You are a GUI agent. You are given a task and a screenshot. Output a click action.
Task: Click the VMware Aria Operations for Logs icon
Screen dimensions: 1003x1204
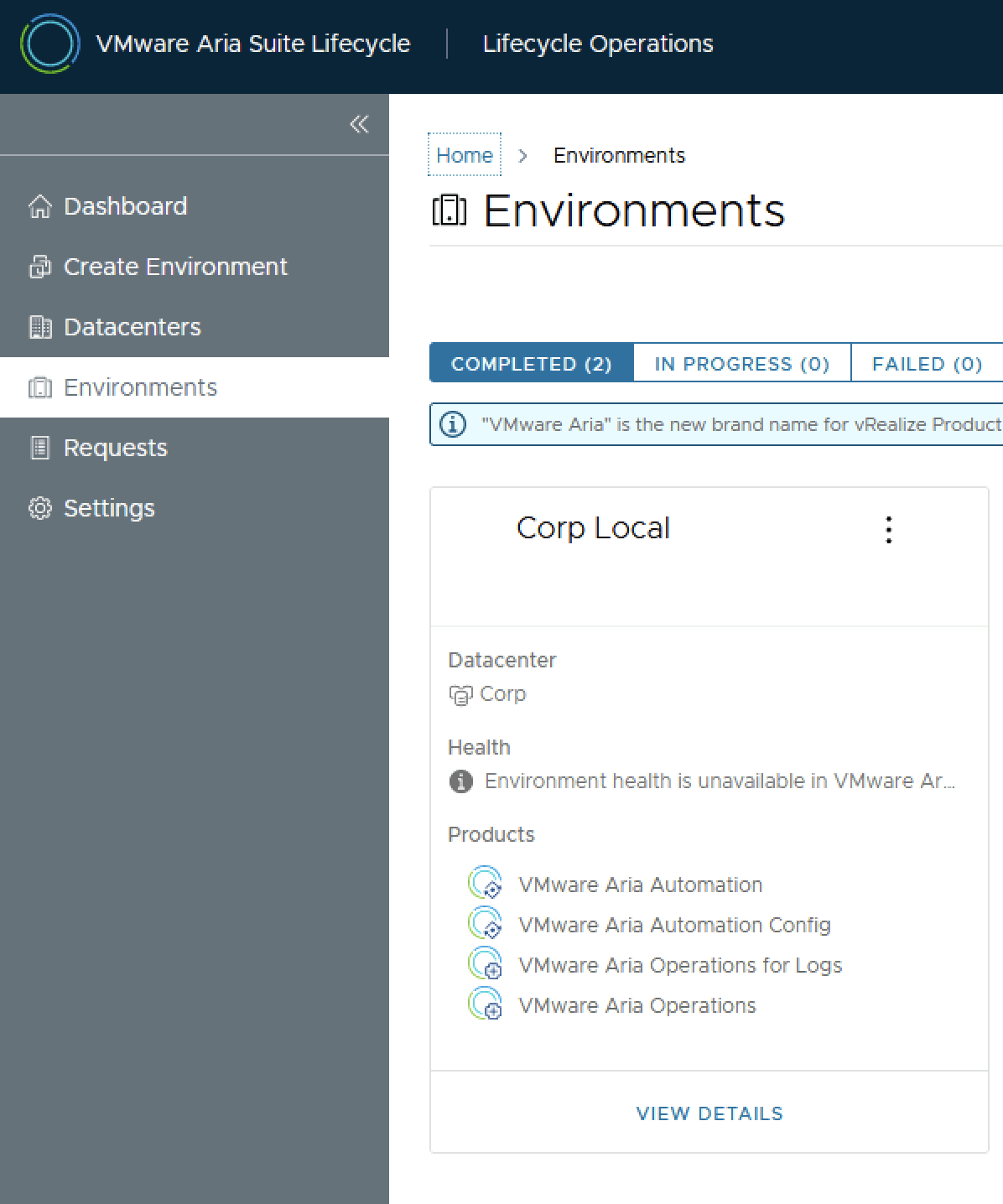coord(485,965)
